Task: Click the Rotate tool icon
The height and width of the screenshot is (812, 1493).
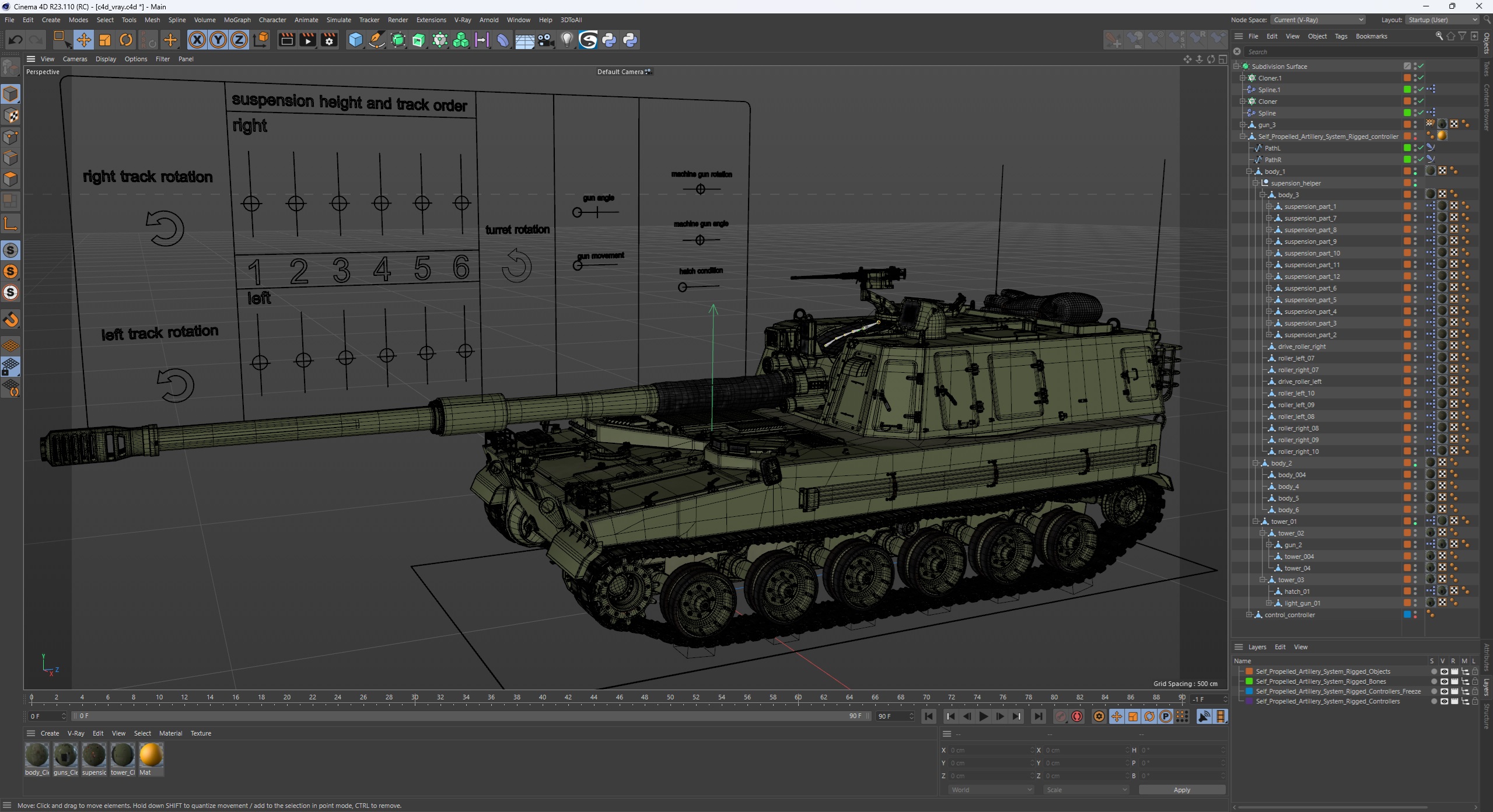Action: click(126, 40)
